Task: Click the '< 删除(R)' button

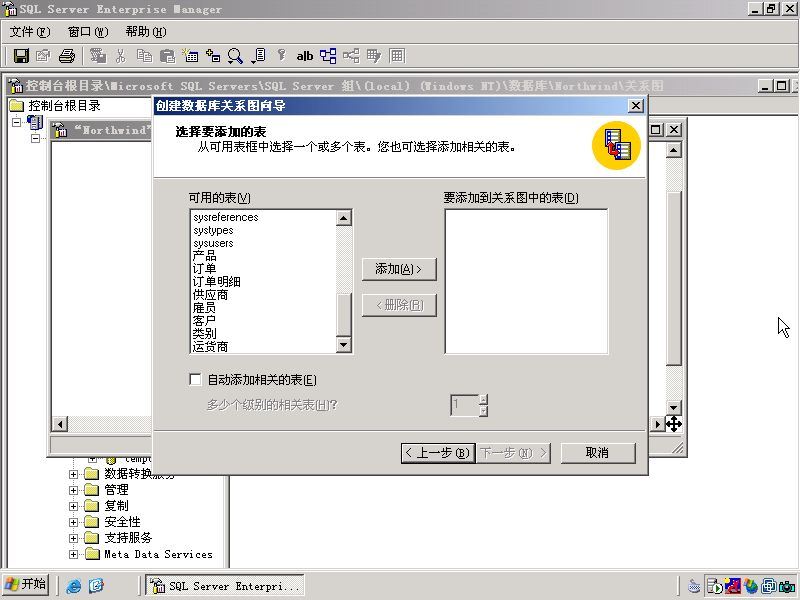Action: pos(399,305)
